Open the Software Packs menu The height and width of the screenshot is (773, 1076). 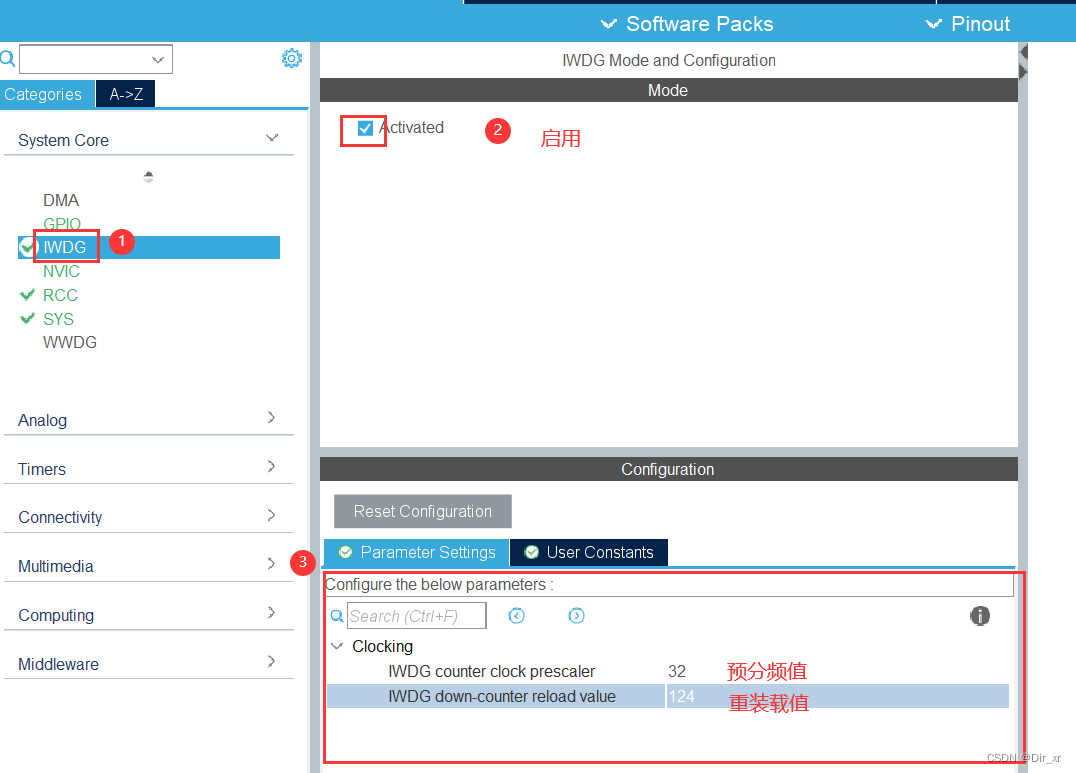pos(686,24)
